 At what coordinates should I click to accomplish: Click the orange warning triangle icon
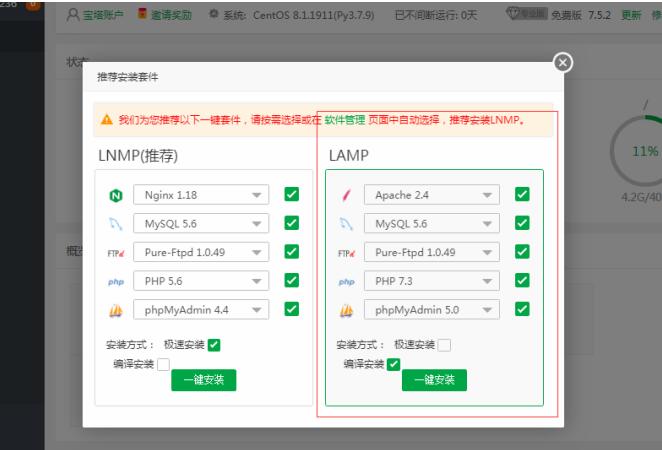[x=106, y=120]
